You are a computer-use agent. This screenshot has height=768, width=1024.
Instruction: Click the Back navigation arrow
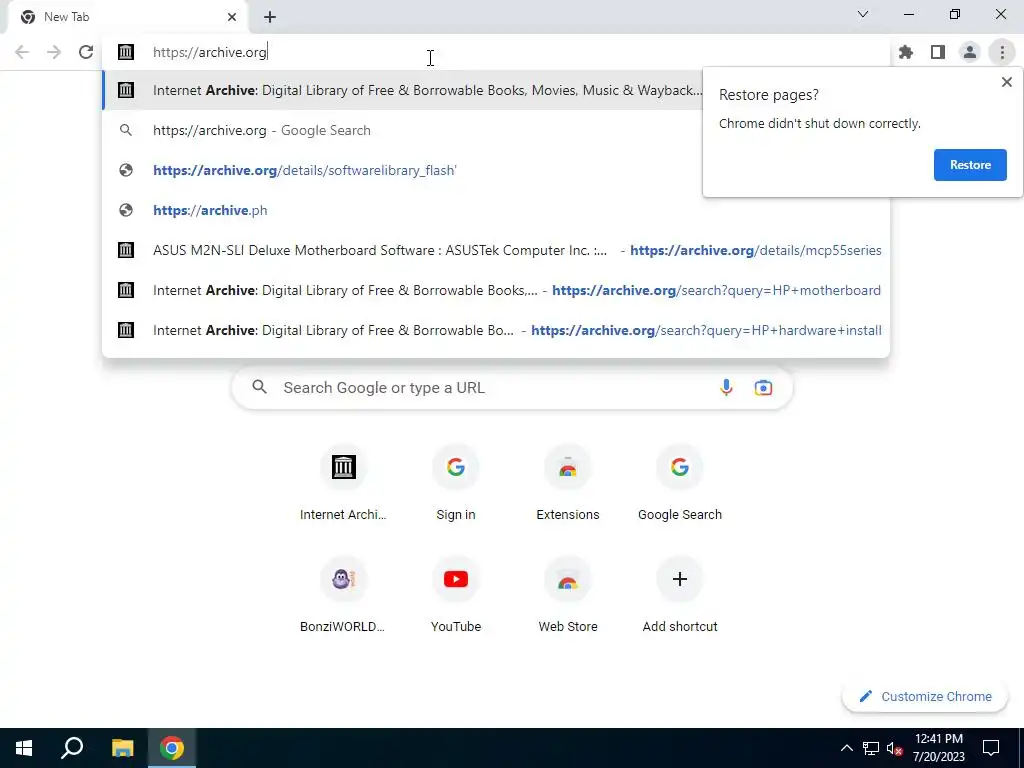22,52
